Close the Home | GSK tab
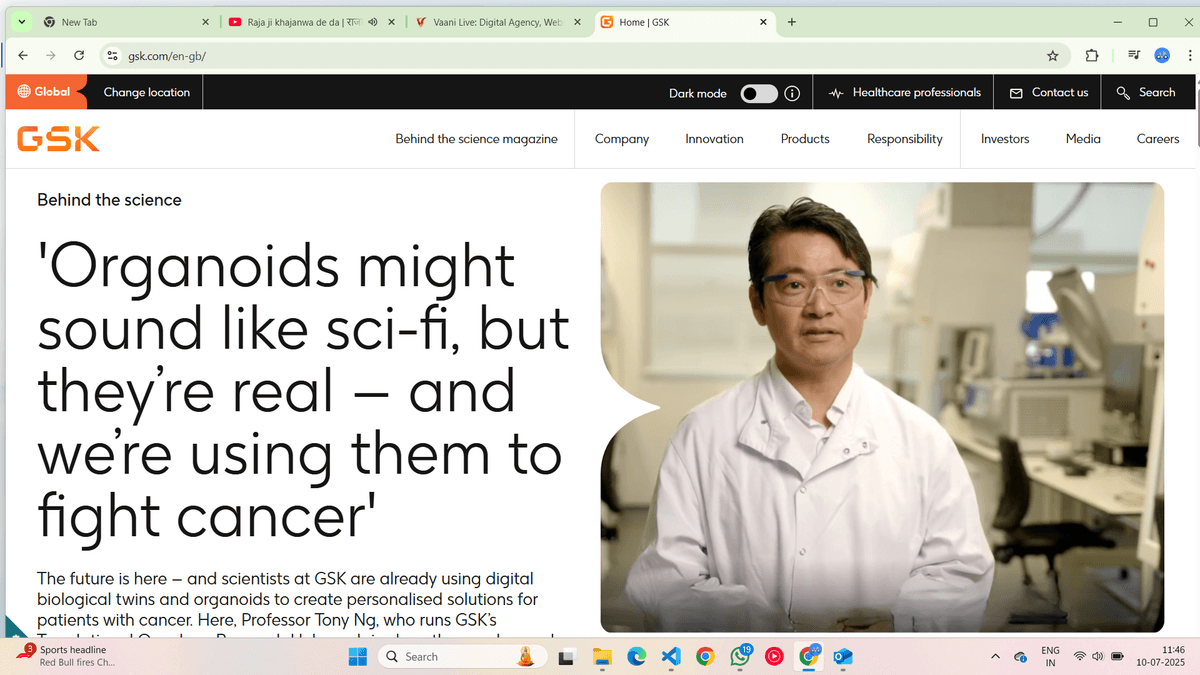This screenshot has height=675, width=1200. 764,22
